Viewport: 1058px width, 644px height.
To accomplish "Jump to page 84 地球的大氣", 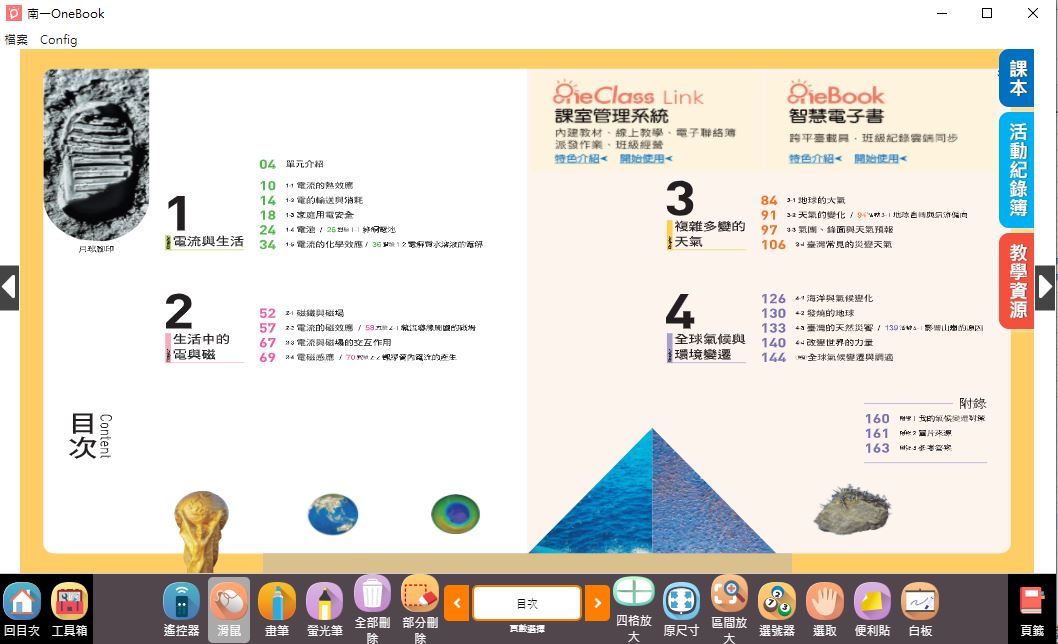I will coord(803,200).
